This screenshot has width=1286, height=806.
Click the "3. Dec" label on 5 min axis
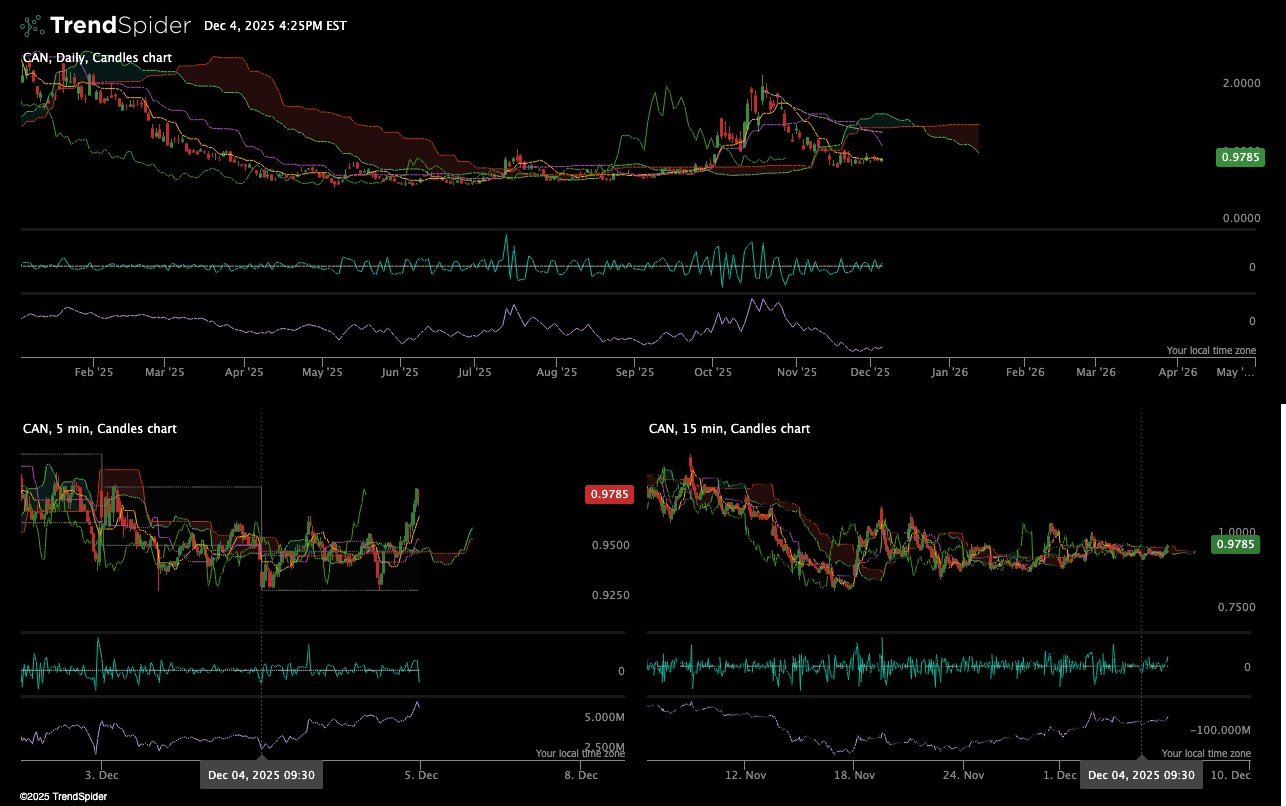tap(101, 775)
